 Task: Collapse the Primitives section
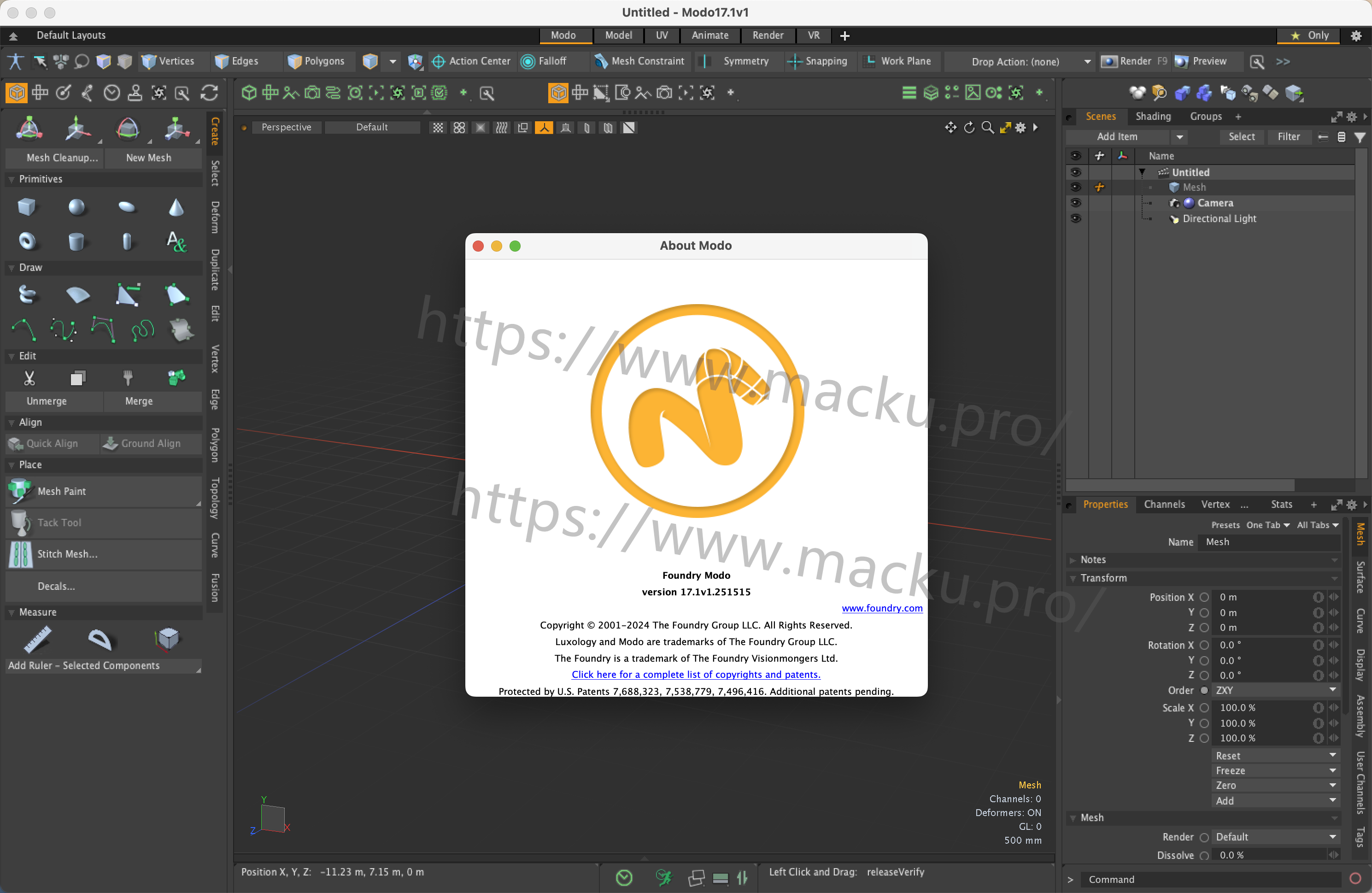point(12,179)
